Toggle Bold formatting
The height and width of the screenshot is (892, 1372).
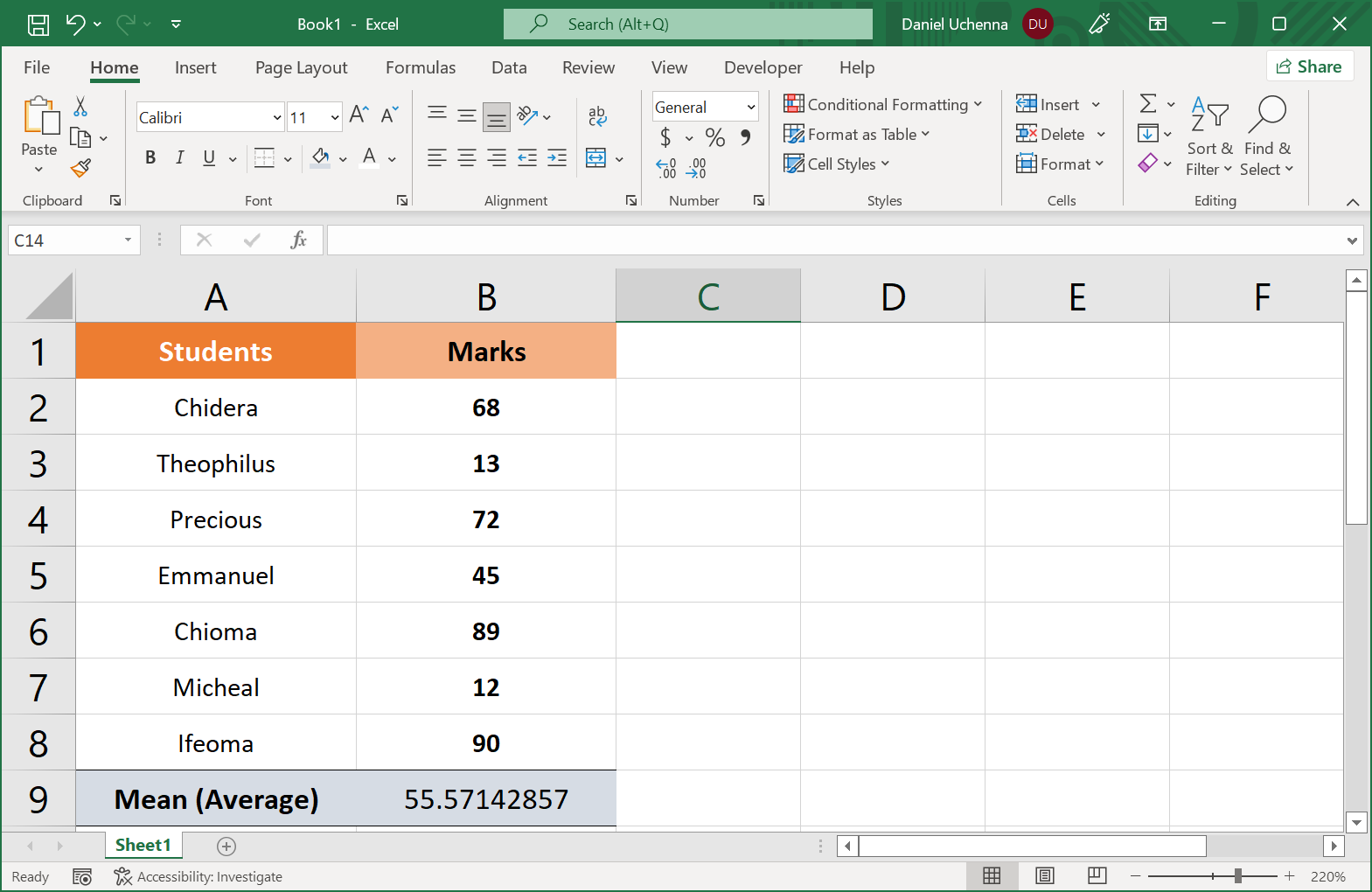tap(150, 157)
